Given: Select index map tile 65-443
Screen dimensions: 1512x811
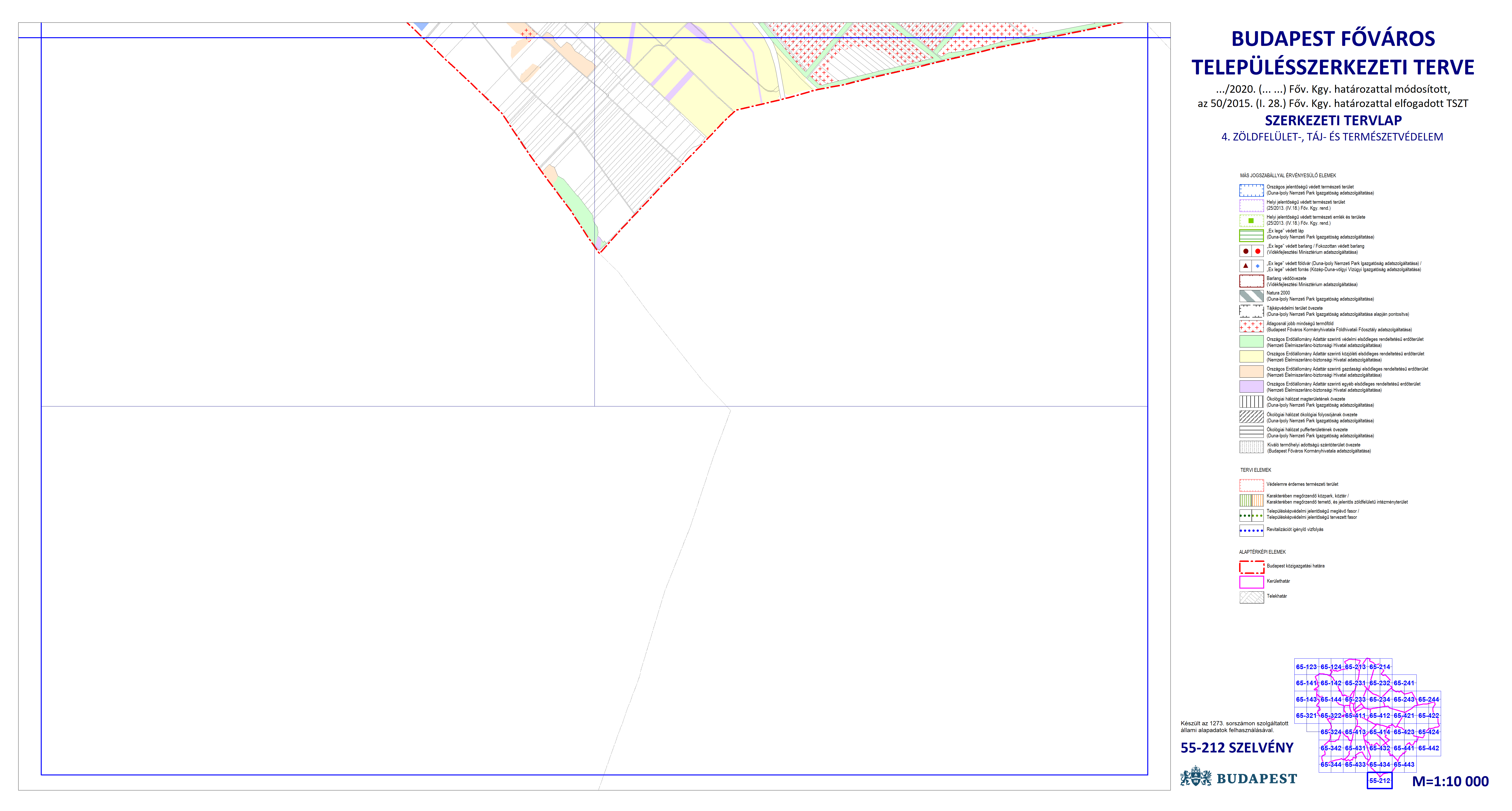Looking at the screenshot, I should coord(1404,765).
